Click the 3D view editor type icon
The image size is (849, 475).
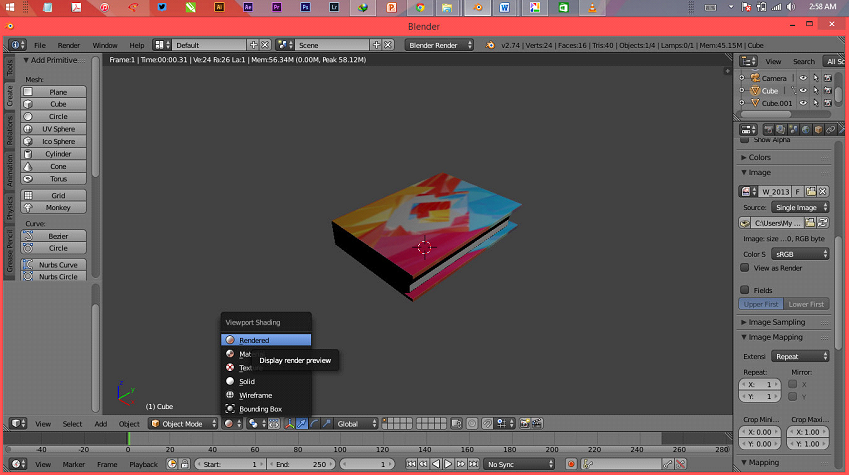pyautogui.click(x=18, y=424)
